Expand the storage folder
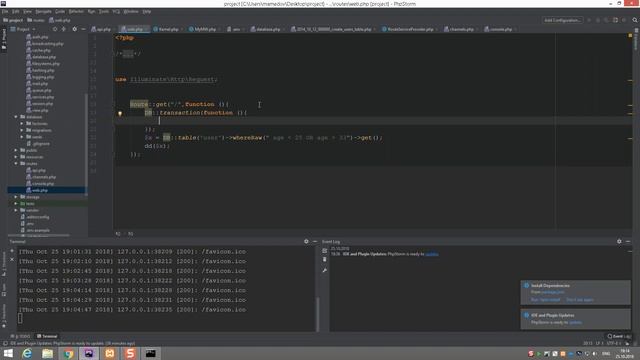The image size is (640, 360). tap(16, 197)
